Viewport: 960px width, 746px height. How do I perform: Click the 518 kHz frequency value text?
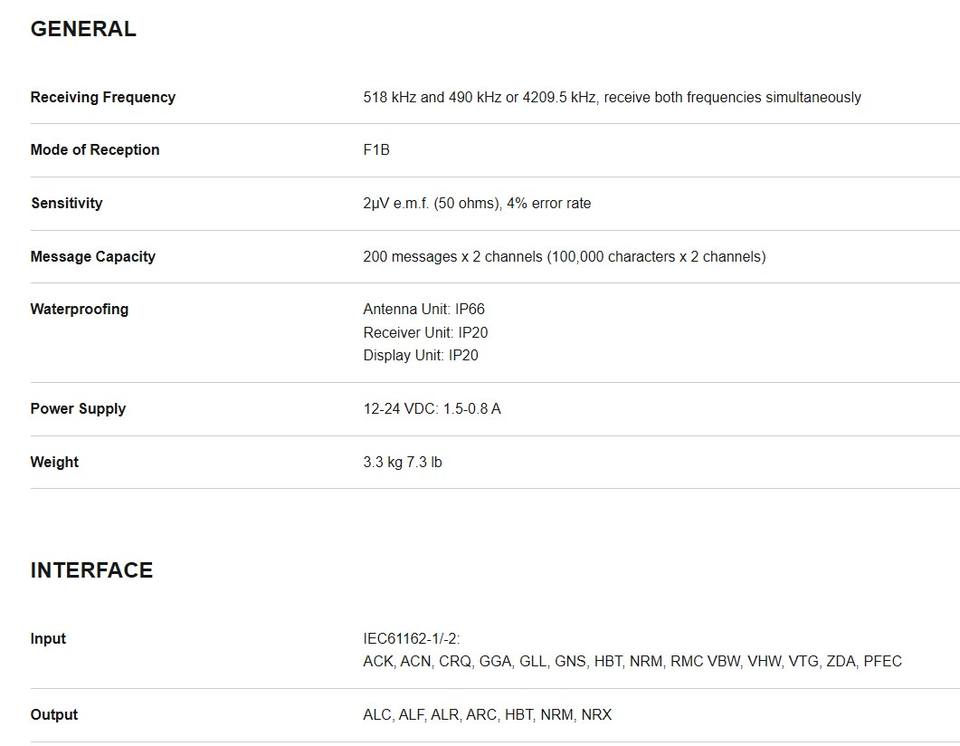[612, 97]
